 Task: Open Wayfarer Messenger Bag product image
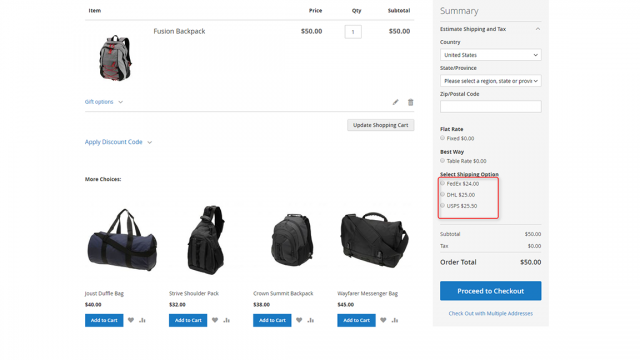pyautogui.click(x=374, y=239)
